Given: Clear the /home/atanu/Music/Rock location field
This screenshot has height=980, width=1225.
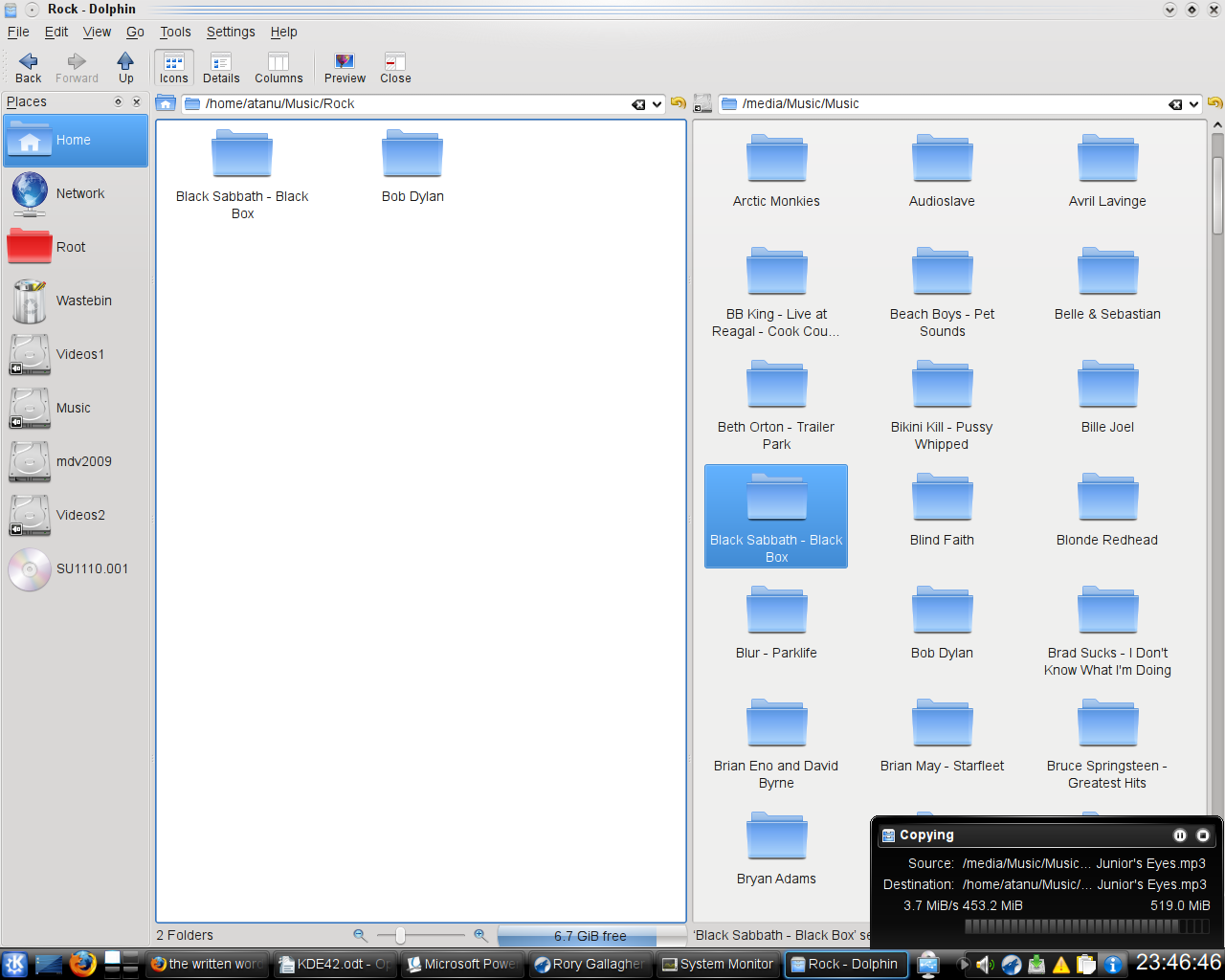Looking at the screenshot, I should tap(638, 104).
